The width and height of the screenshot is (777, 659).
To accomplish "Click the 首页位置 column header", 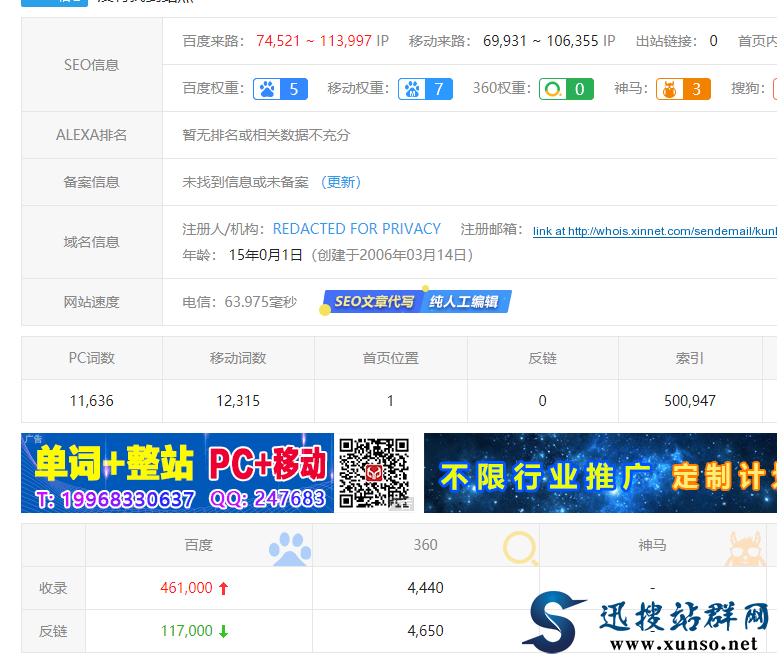I will [390, 358].
